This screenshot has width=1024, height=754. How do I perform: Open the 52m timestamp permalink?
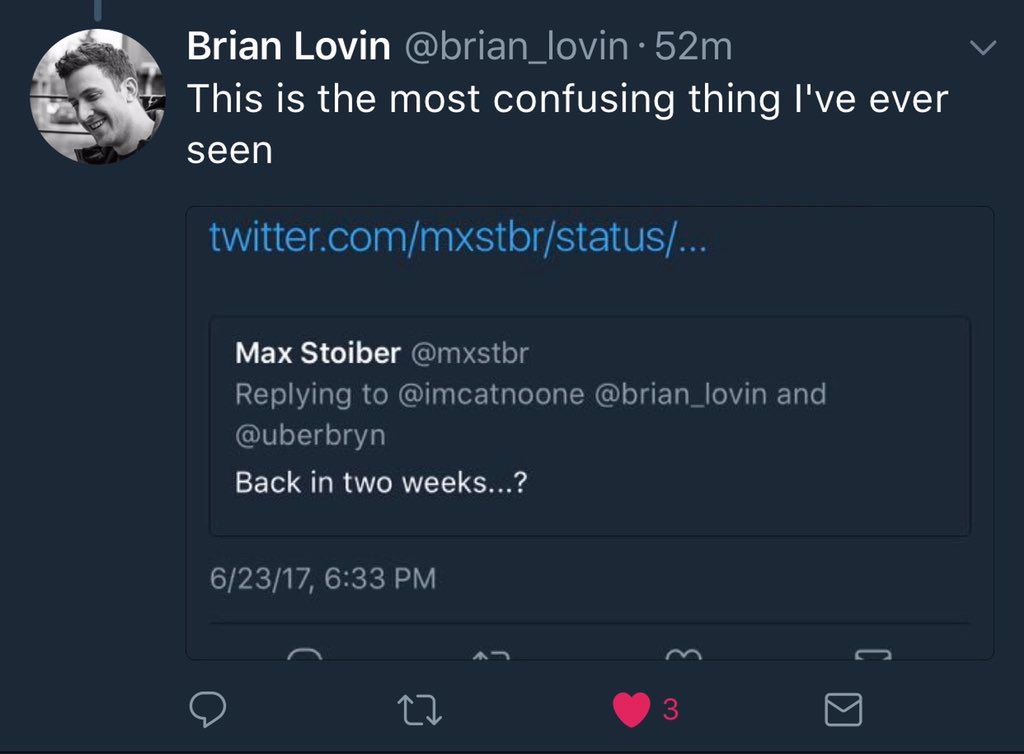tap(694, 47)
